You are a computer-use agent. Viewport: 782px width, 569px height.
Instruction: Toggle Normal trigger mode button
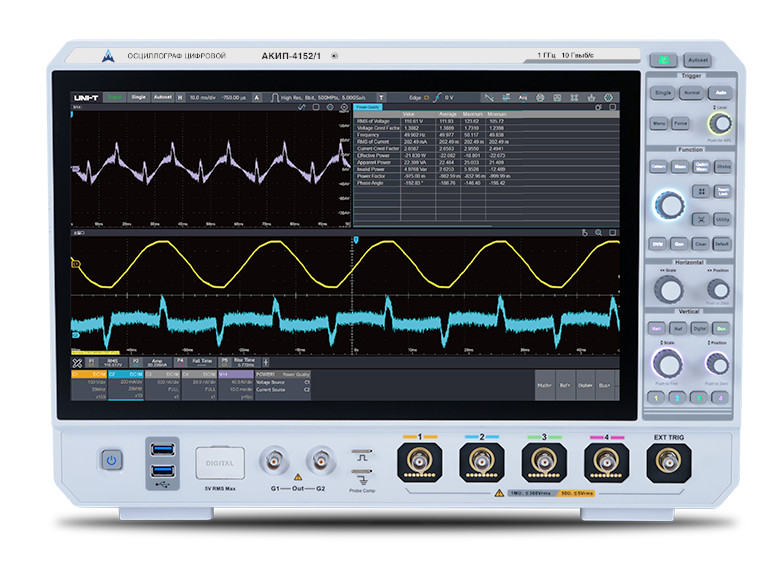click(692, 92)
